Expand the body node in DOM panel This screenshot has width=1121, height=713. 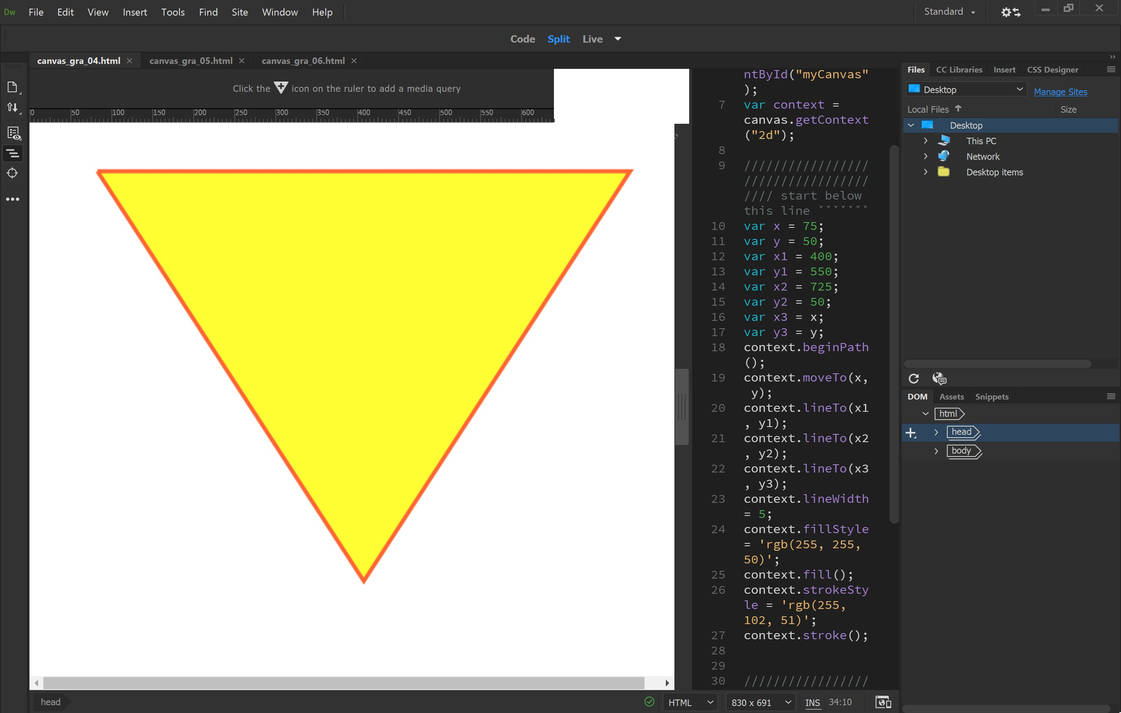point(937,451)
